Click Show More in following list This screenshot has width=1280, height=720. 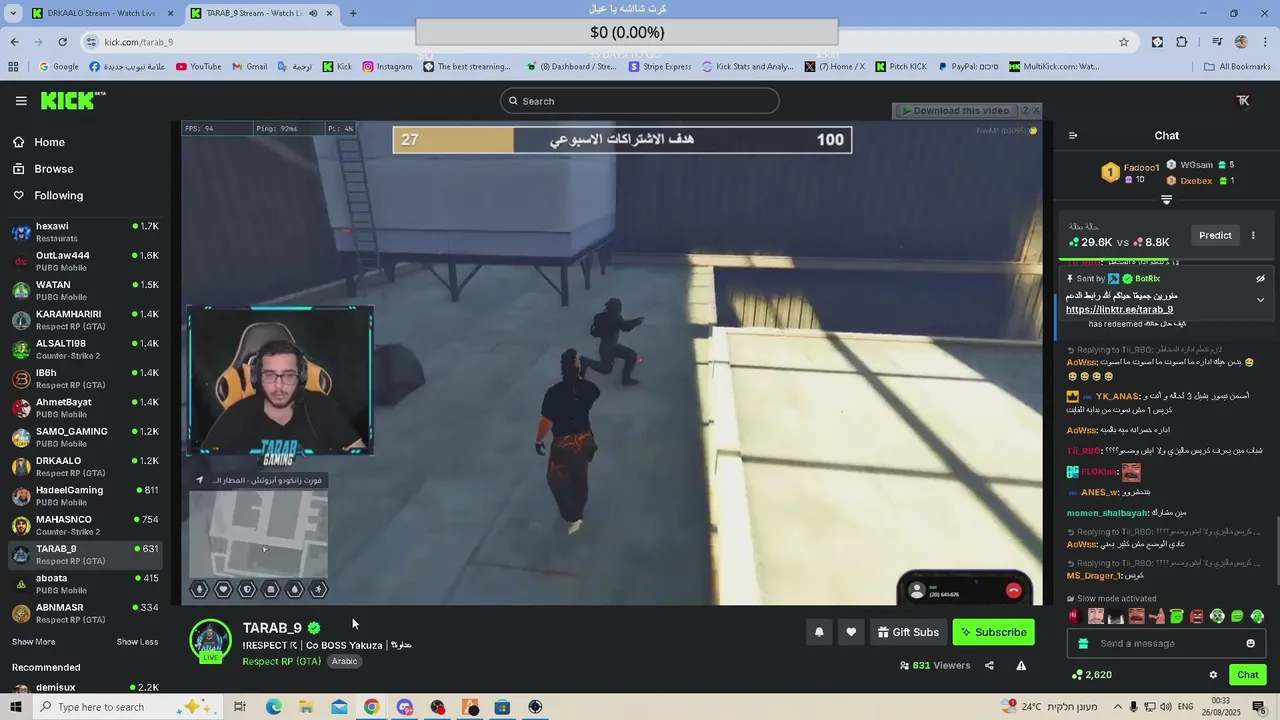point(33,642)
